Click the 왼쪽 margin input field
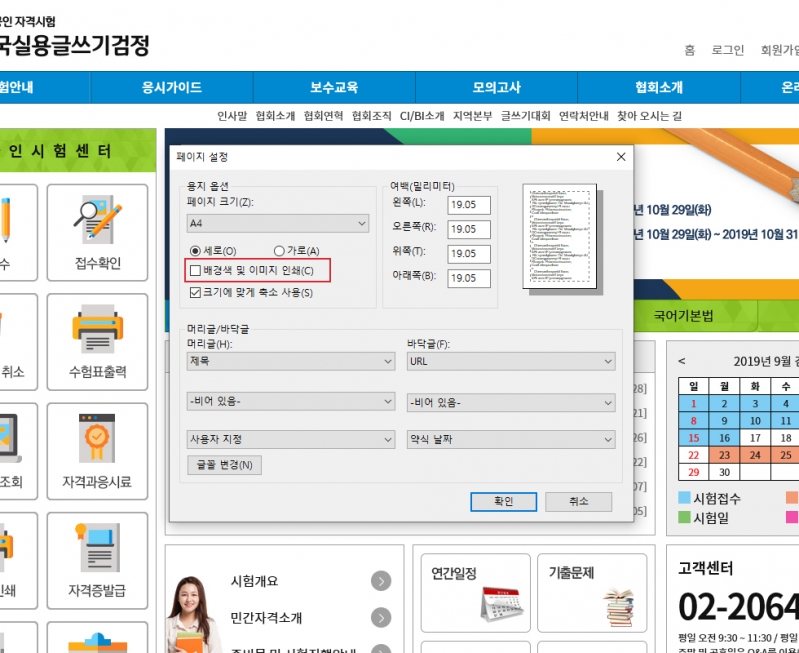Image resolution: width=799 pixels, height=653 pixels. click(x=469, y=205)
